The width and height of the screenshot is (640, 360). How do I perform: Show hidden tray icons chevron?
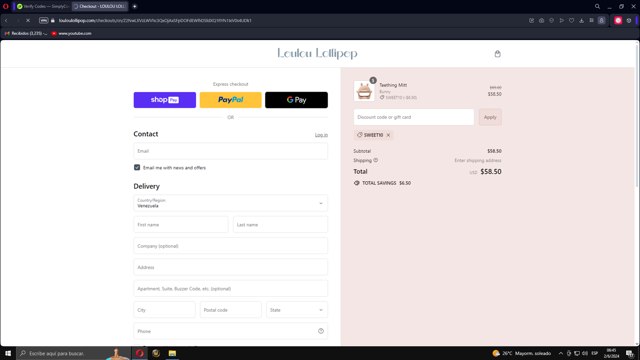[560, 353]
